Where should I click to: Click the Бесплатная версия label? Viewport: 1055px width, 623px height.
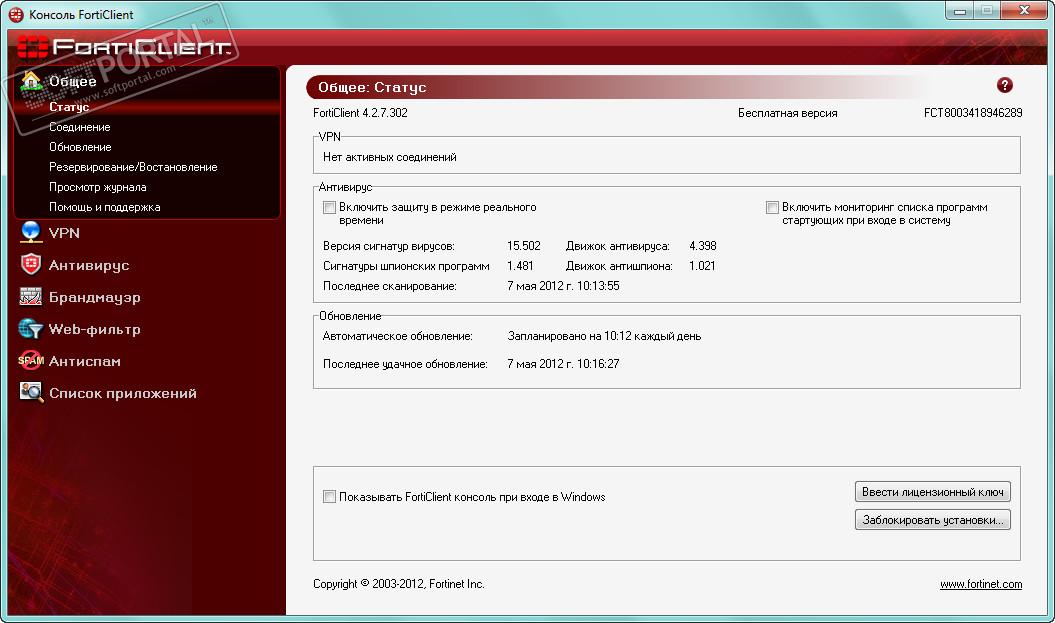pos(788,112)
